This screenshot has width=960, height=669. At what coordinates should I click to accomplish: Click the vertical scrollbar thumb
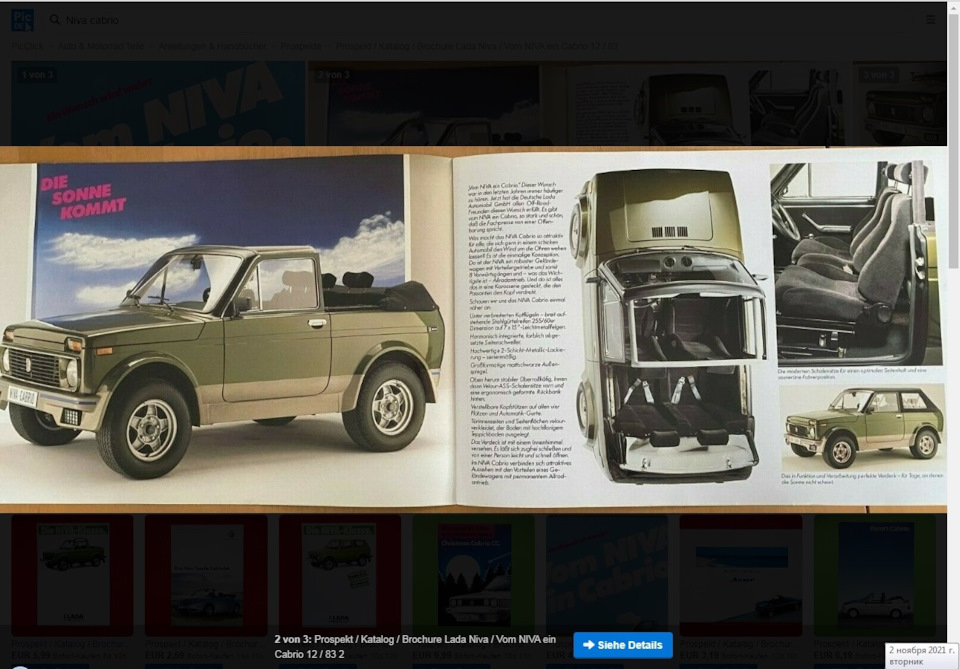tap(953, 140)
